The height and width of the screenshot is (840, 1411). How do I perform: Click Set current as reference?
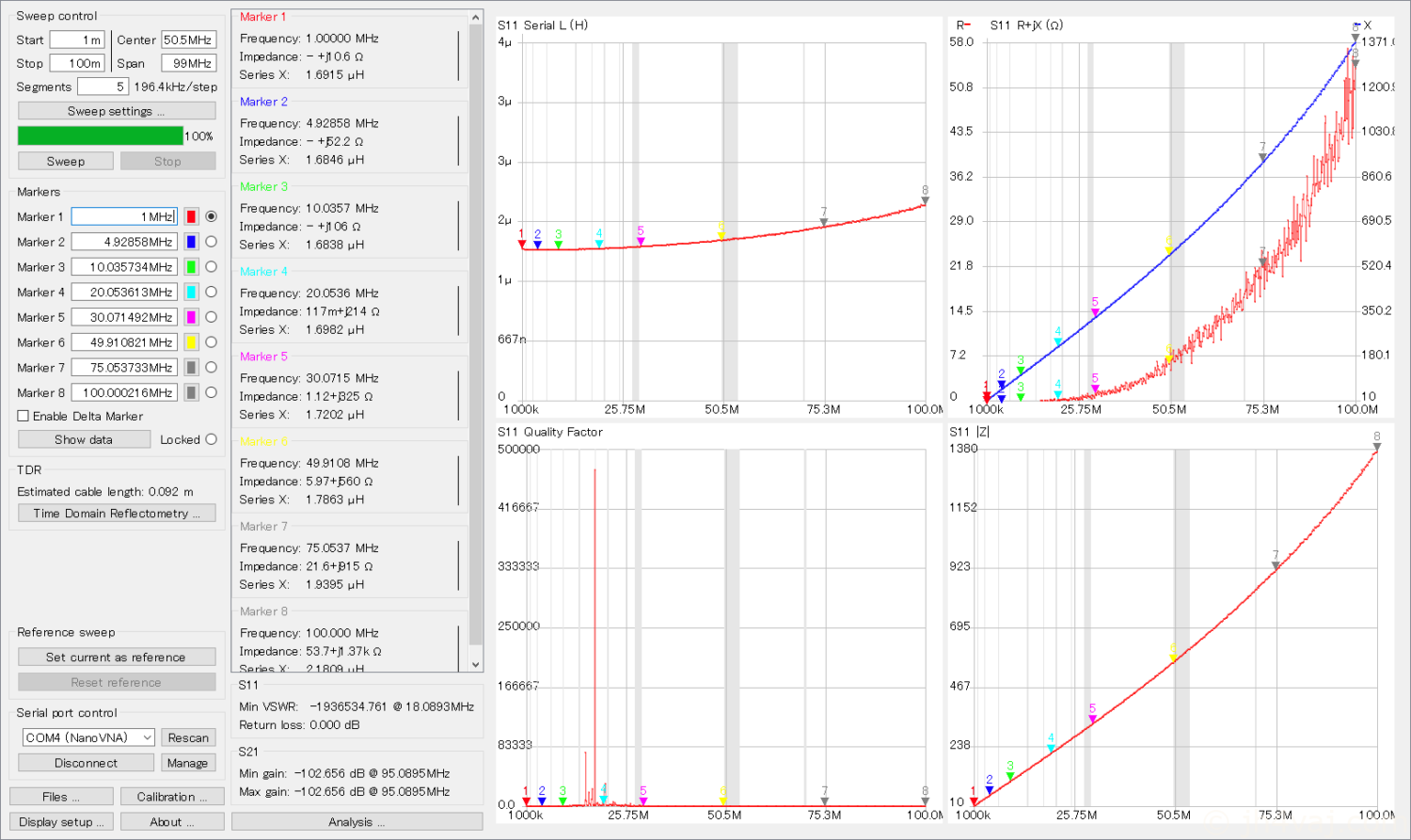click(x=117, y=658)
